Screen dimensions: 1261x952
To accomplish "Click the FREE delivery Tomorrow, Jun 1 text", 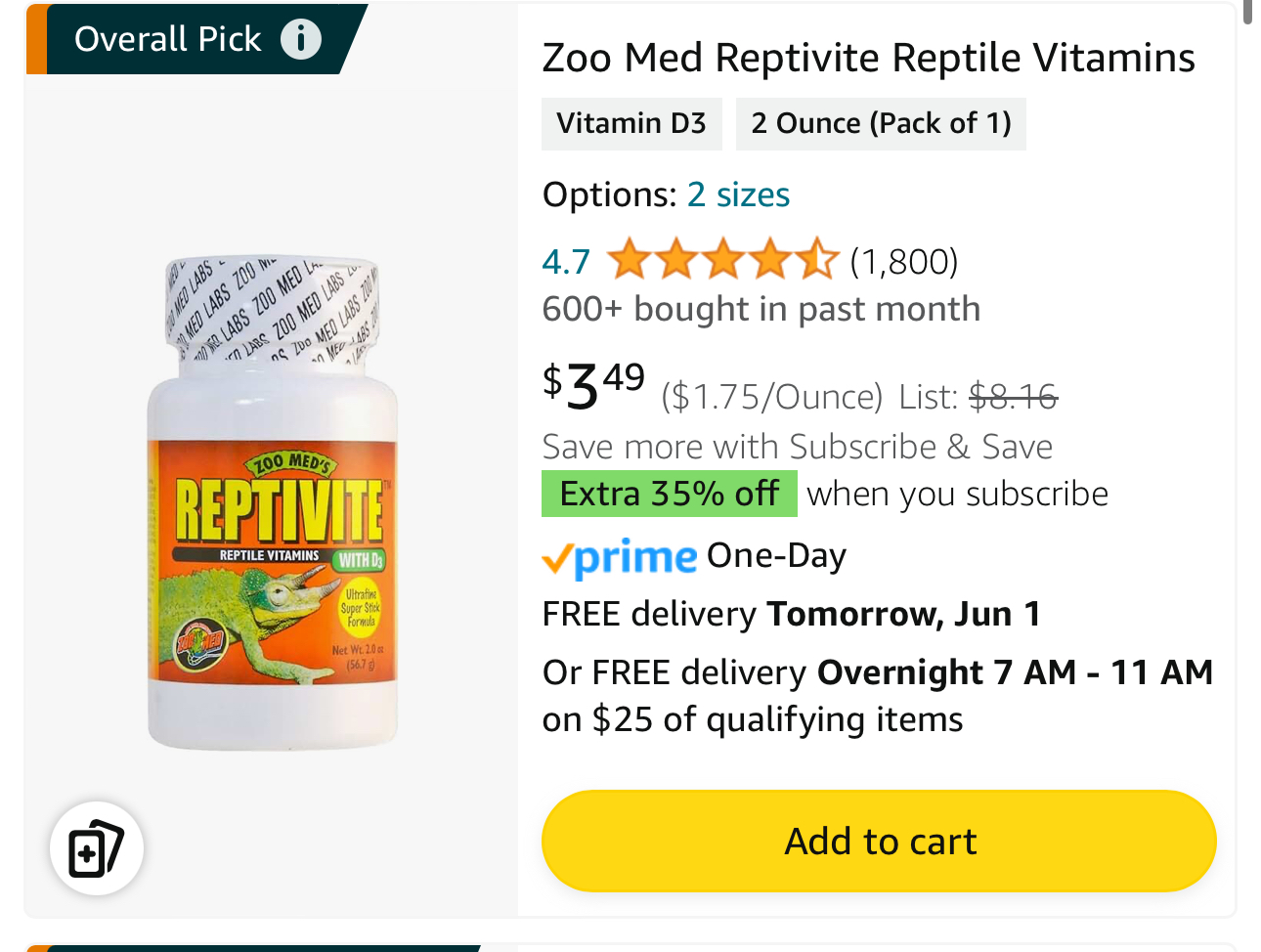I will (791, 614).
